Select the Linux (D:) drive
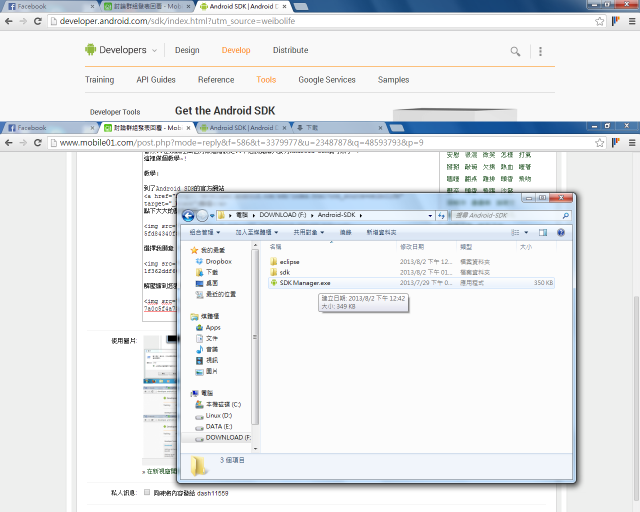This screenshot has height=512, width=640. (214, 416)
